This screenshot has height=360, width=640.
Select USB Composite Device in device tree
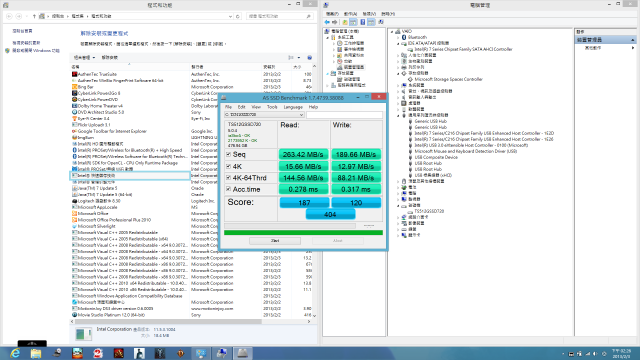436,157
